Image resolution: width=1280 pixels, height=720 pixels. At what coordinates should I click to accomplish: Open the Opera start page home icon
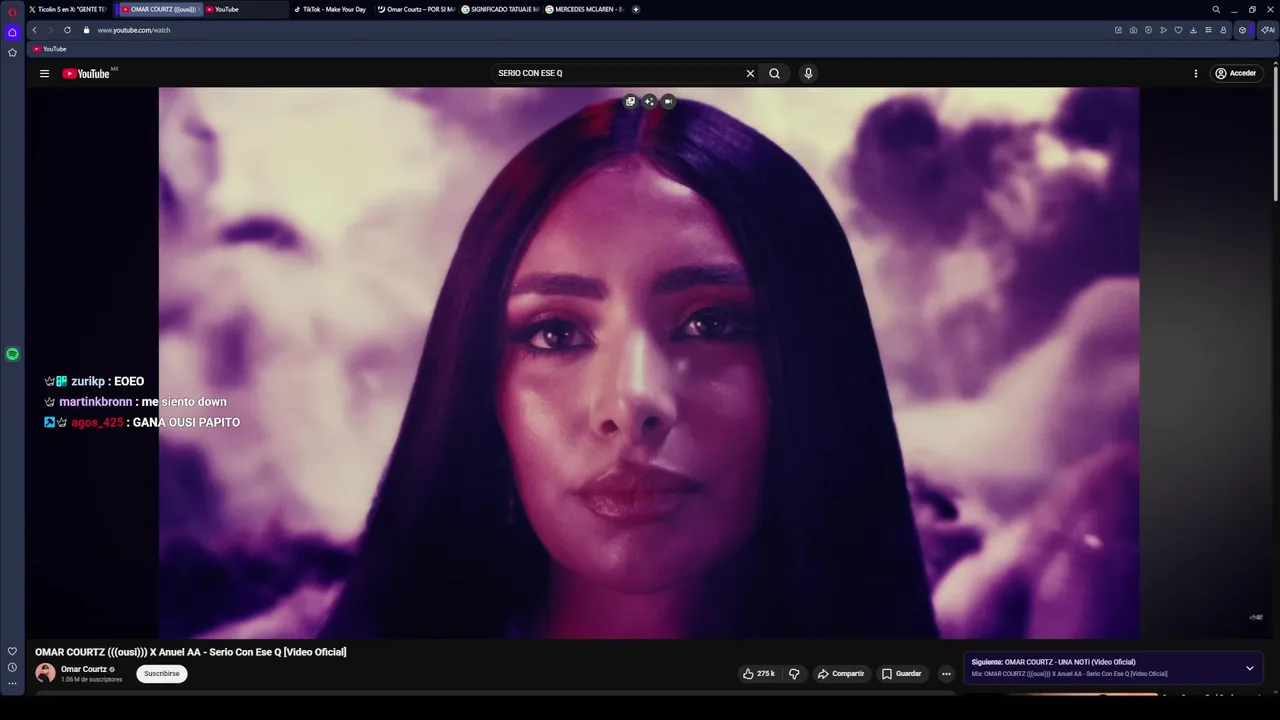pos(12,32)
